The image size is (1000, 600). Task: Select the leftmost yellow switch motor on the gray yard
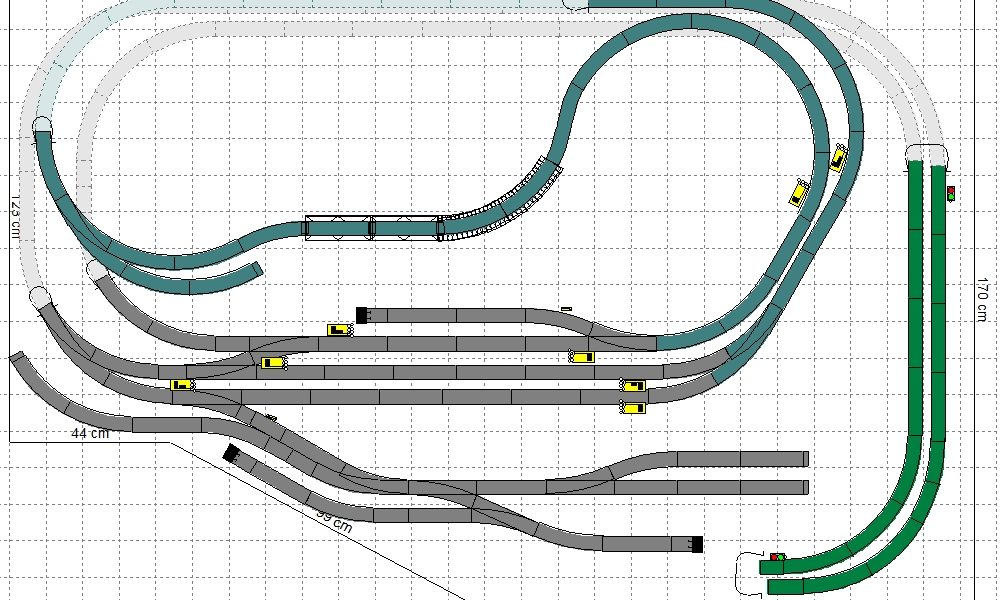click(x=181, y=384)
